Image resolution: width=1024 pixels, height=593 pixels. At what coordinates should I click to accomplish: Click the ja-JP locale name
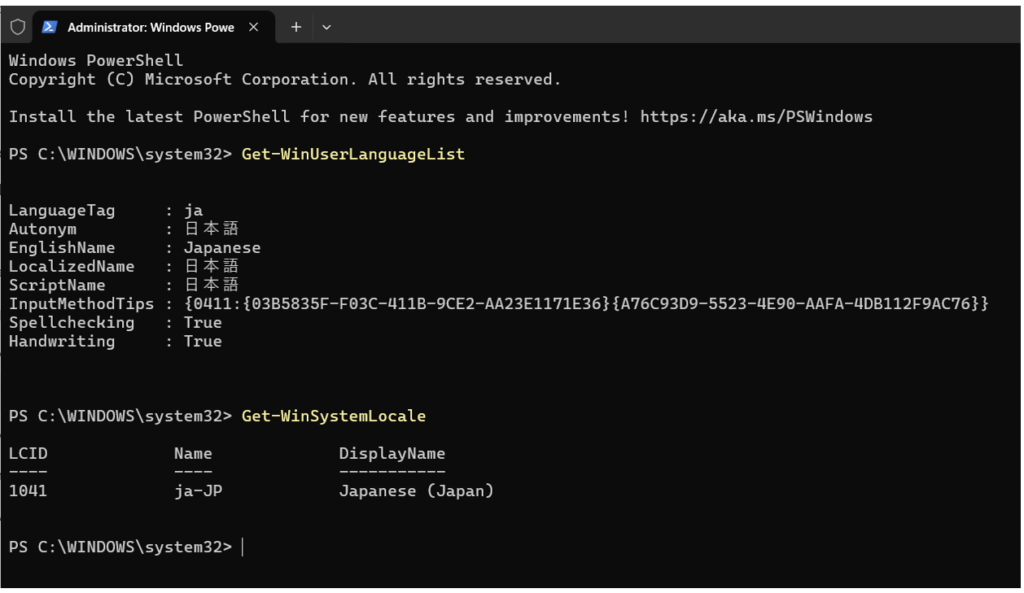(x=198, y=491)
